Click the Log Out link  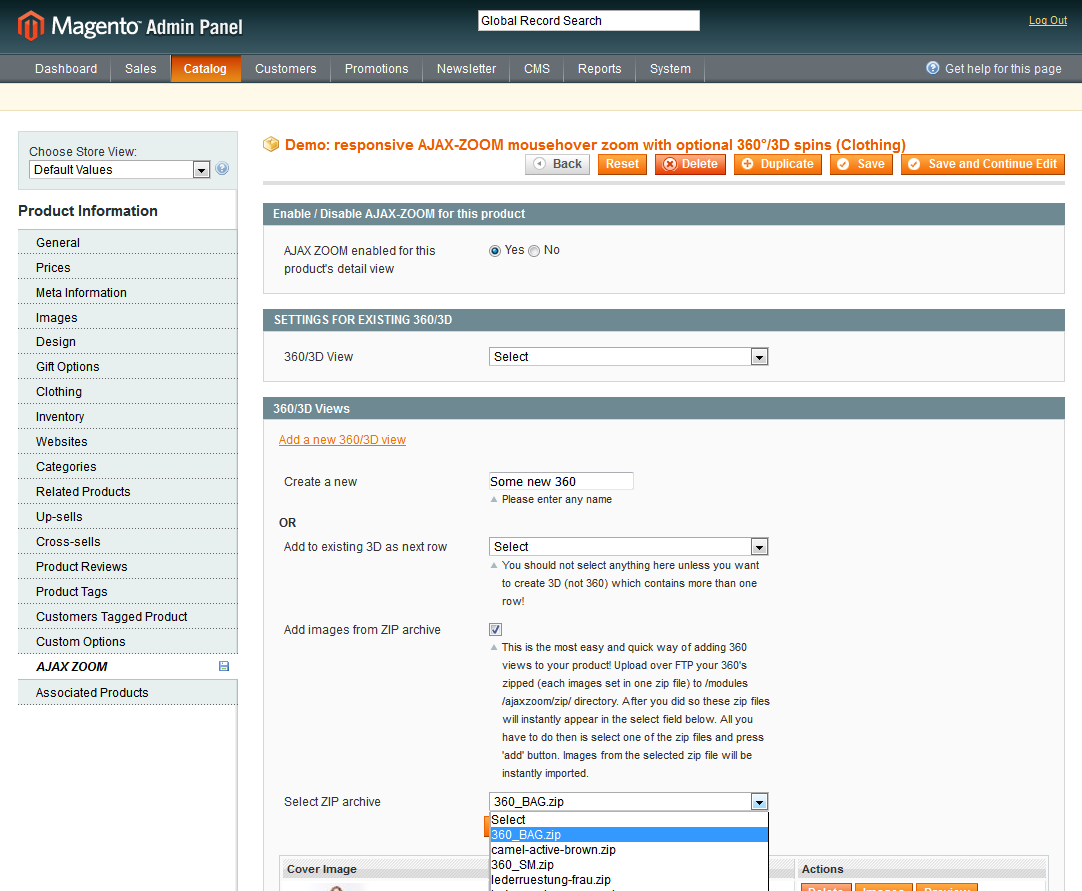1047,20
